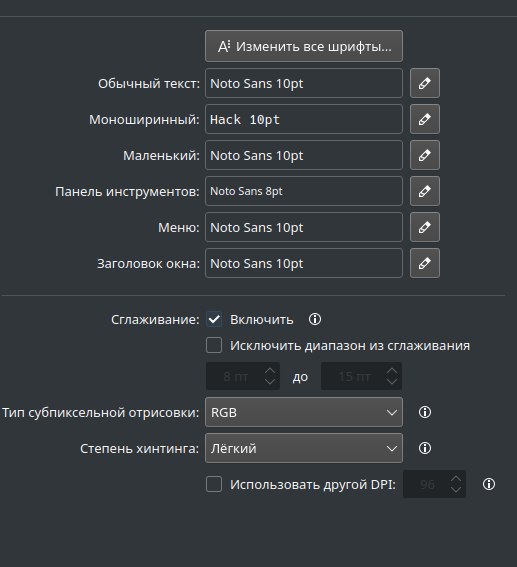The image size is (517, 567).
Task: Edit the Маленький font with pencil icon
Action: coord(425,155)
